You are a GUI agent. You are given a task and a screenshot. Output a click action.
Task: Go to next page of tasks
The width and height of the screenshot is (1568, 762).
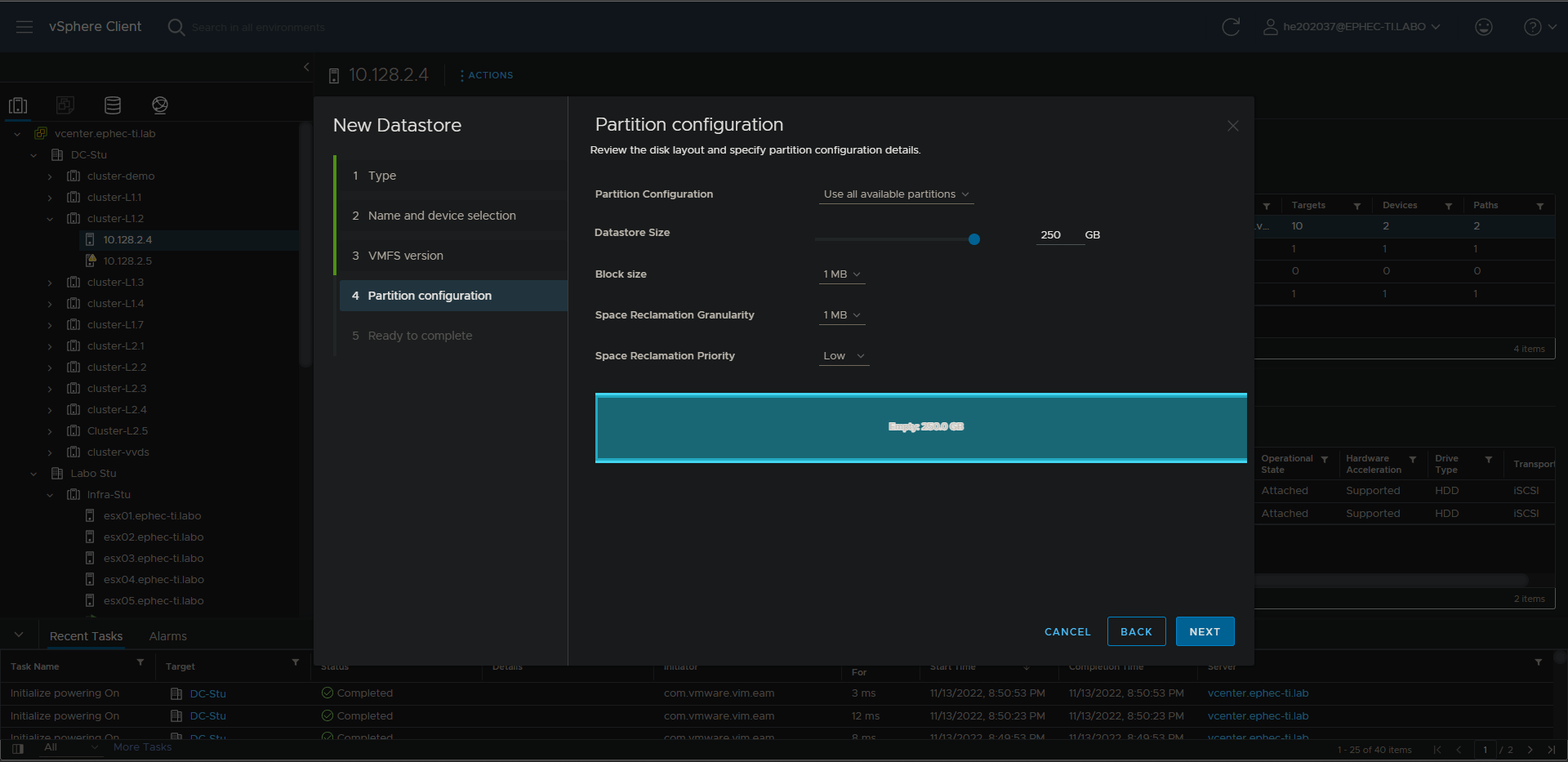(1530, 750)
